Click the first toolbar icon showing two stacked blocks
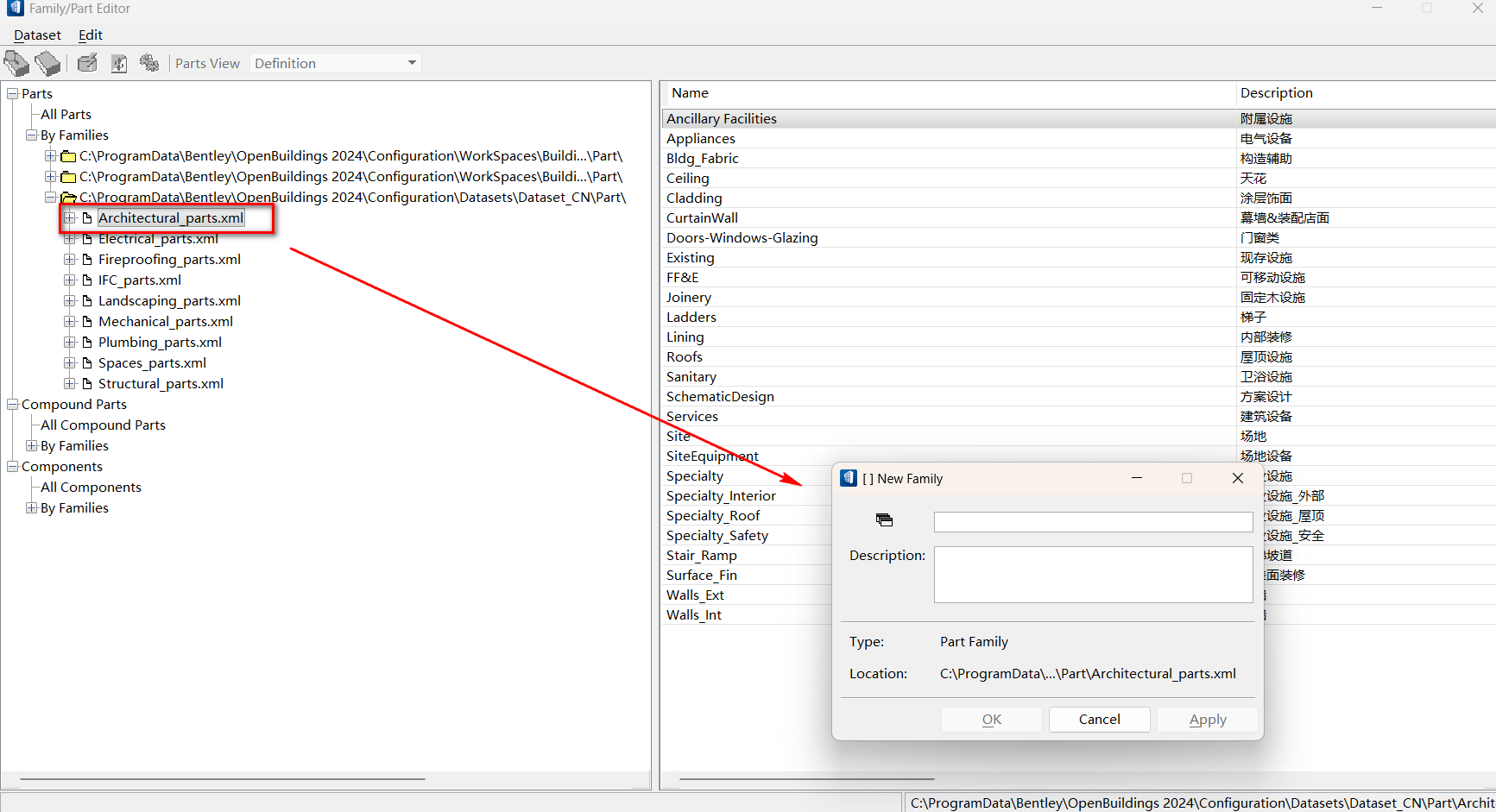This screenshot has width=1496, height=812. (16, 63)
